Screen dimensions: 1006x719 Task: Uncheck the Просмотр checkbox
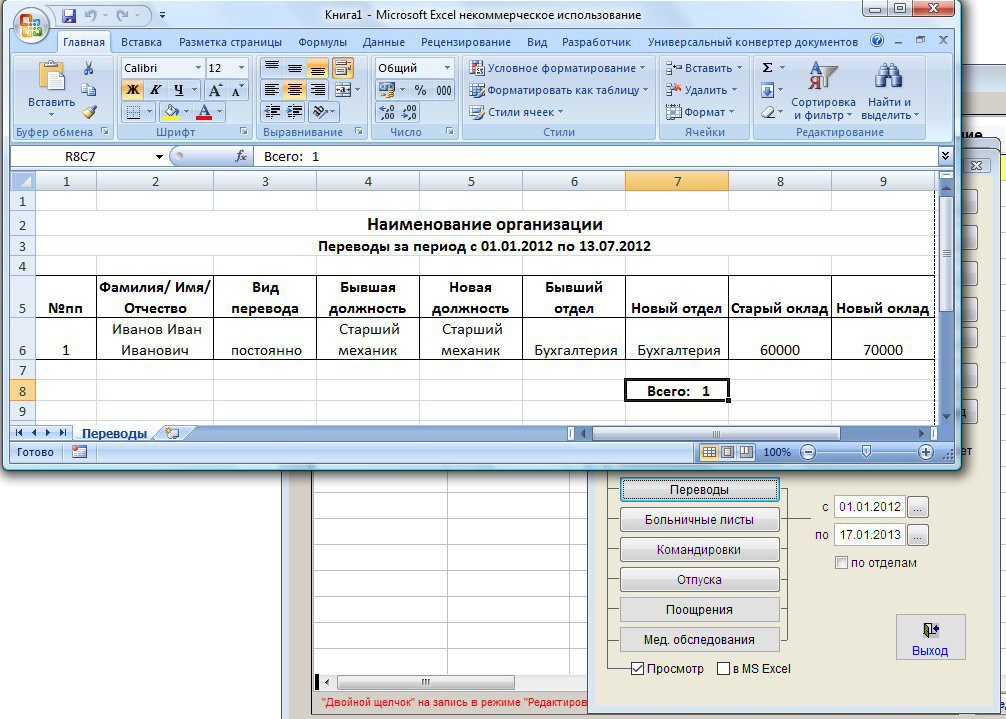click(637, 669)
